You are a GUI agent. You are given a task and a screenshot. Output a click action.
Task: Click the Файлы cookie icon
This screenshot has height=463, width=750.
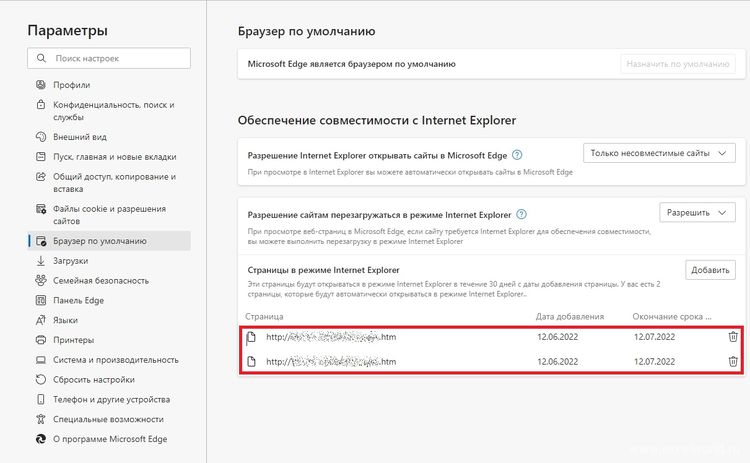pos(41,209)
